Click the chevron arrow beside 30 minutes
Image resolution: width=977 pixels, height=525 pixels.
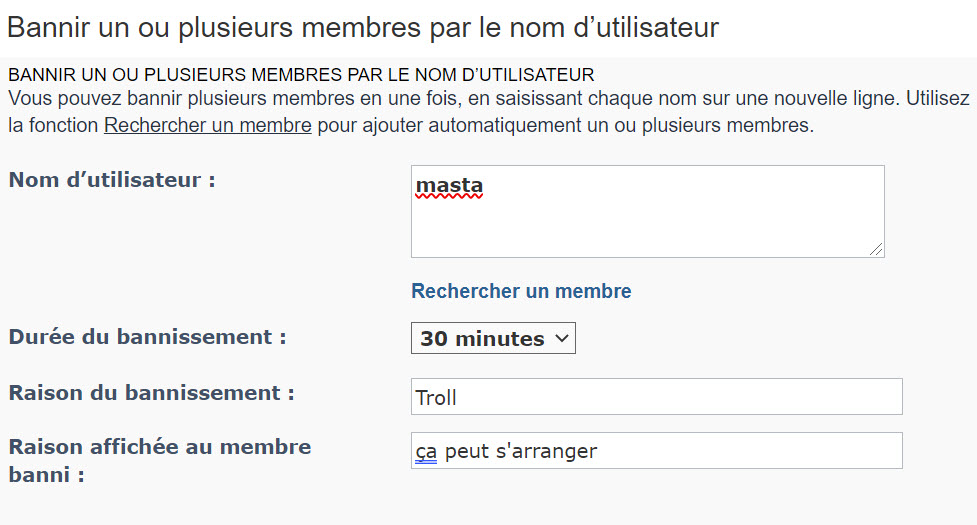point(562,338)
